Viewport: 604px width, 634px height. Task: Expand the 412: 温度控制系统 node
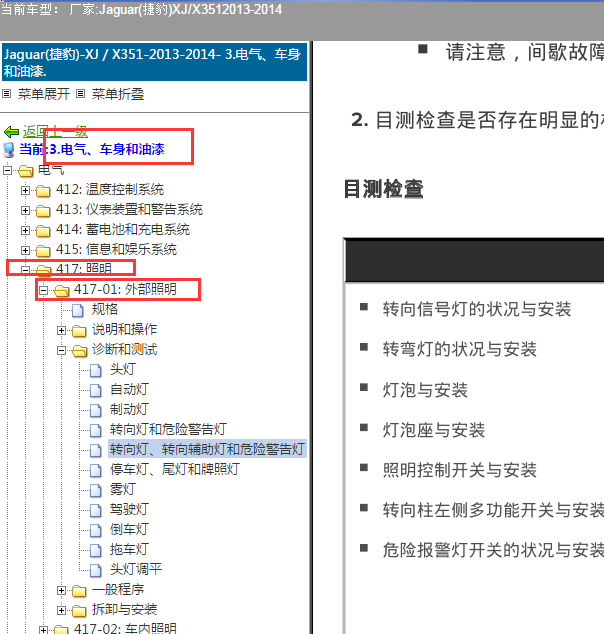(x=25, y=190)
